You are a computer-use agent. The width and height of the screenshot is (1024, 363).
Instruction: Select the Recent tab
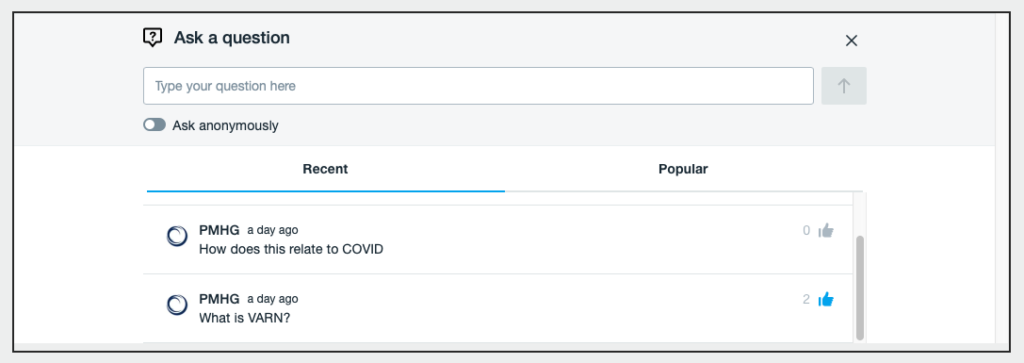325,169
